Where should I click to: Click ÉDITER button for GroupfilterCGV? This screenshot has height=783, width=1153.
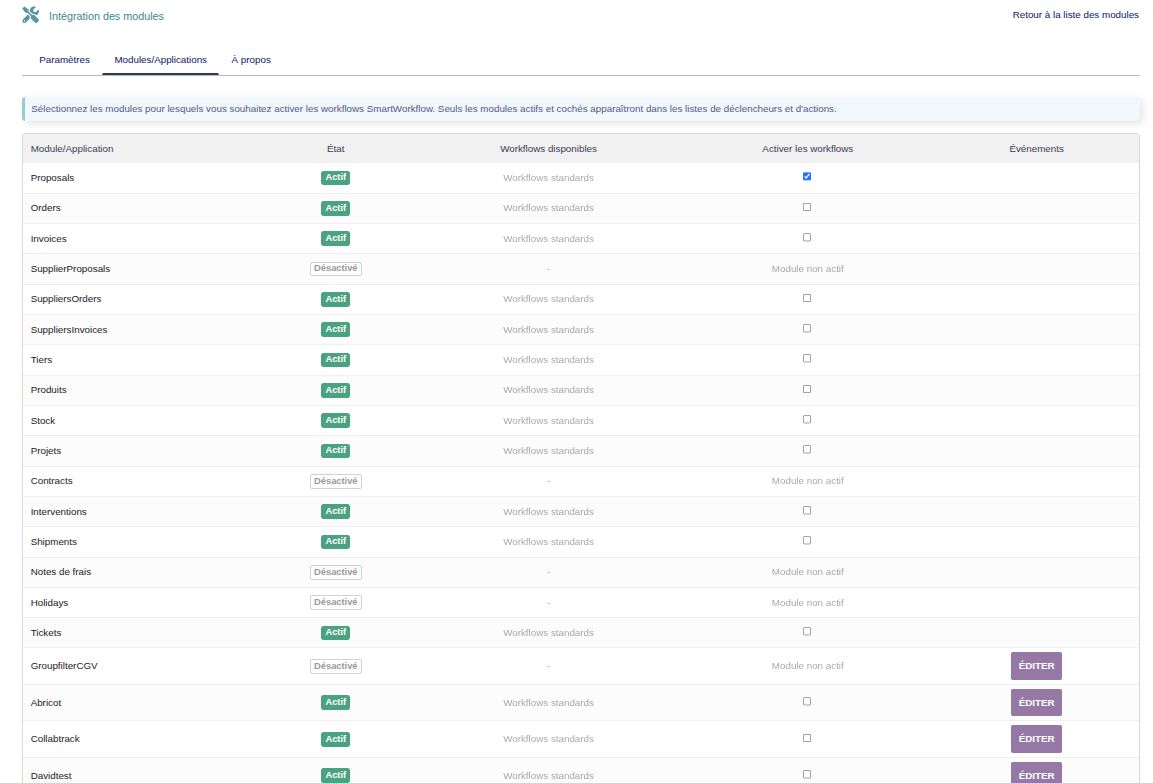click(x=1036, y=666)
